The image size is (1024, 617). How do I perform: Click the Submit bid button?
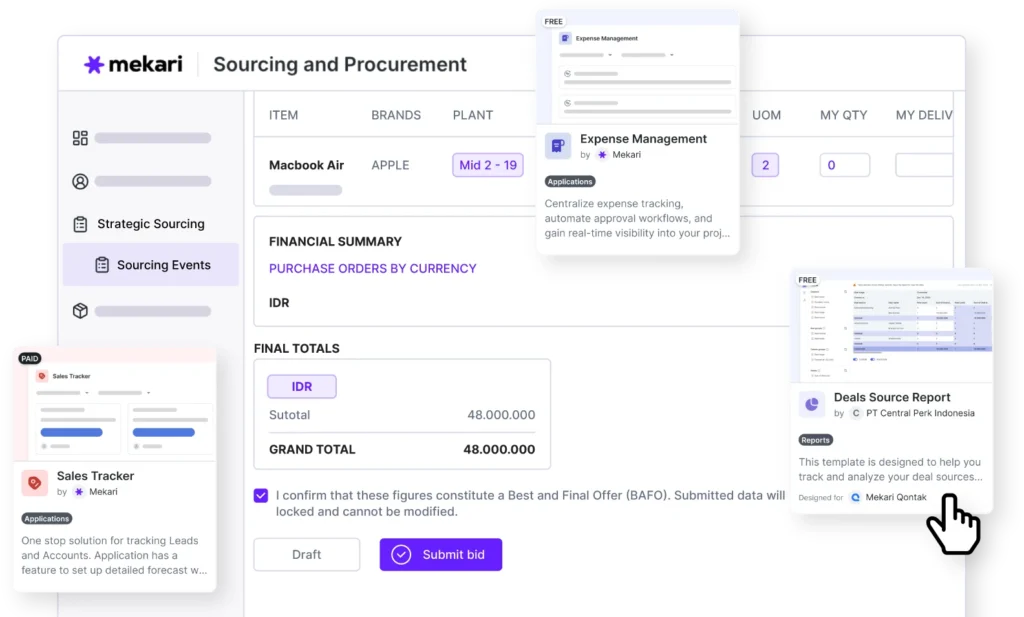click(441, 554)
